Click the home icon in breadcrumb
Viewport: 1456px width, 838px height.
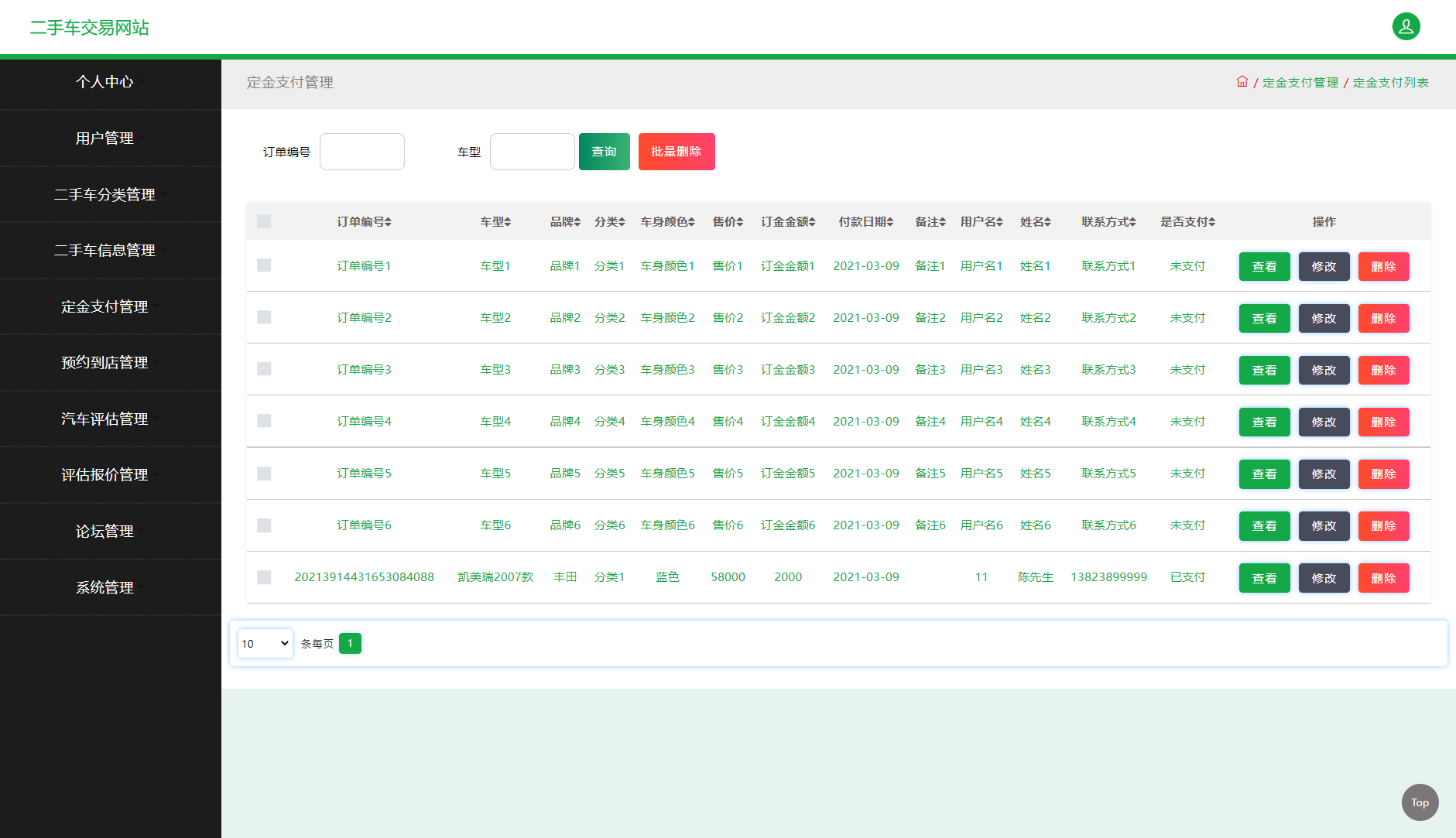coord(1242,81)
